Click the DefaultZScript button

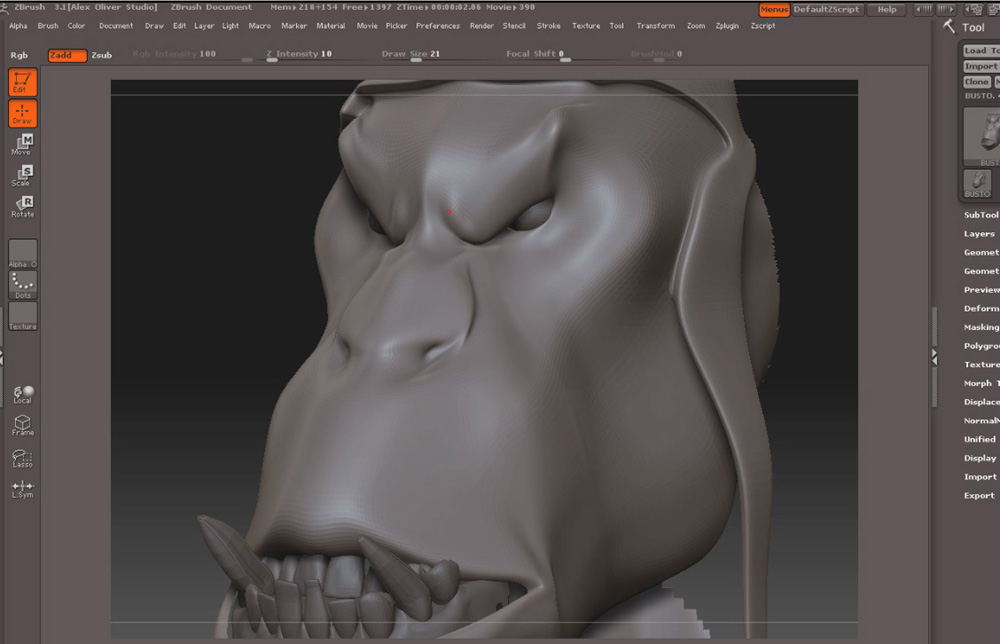pyautogui.click(x=826, y=9)
